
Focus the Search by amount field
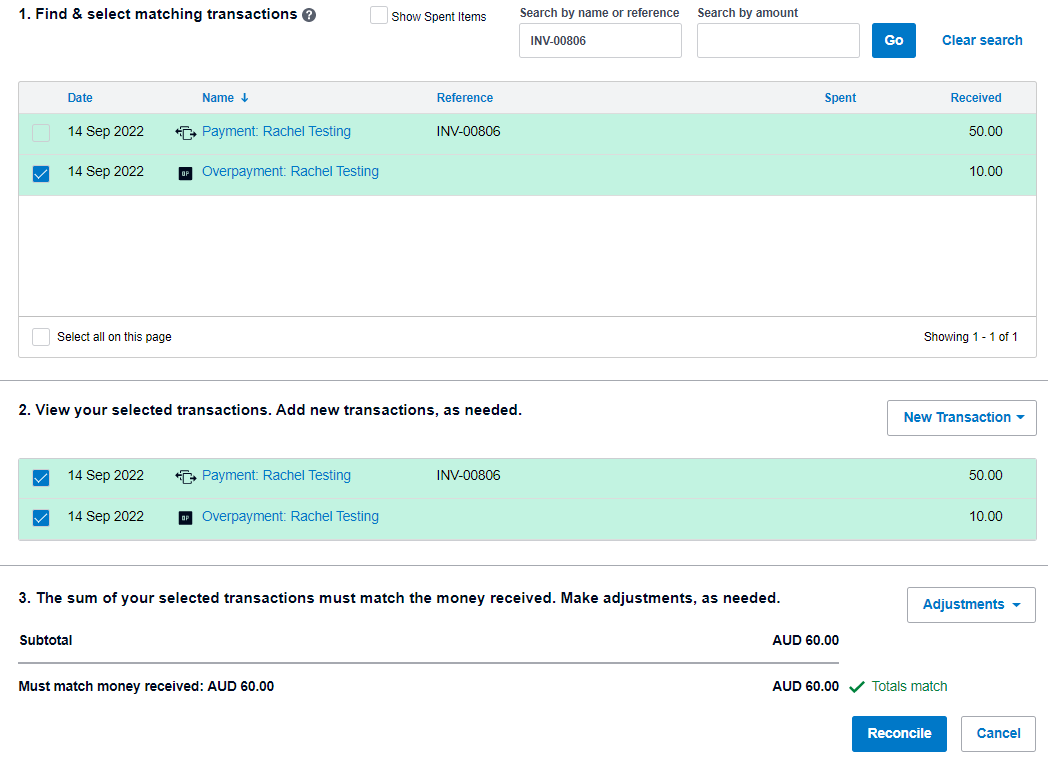[778, 41]
